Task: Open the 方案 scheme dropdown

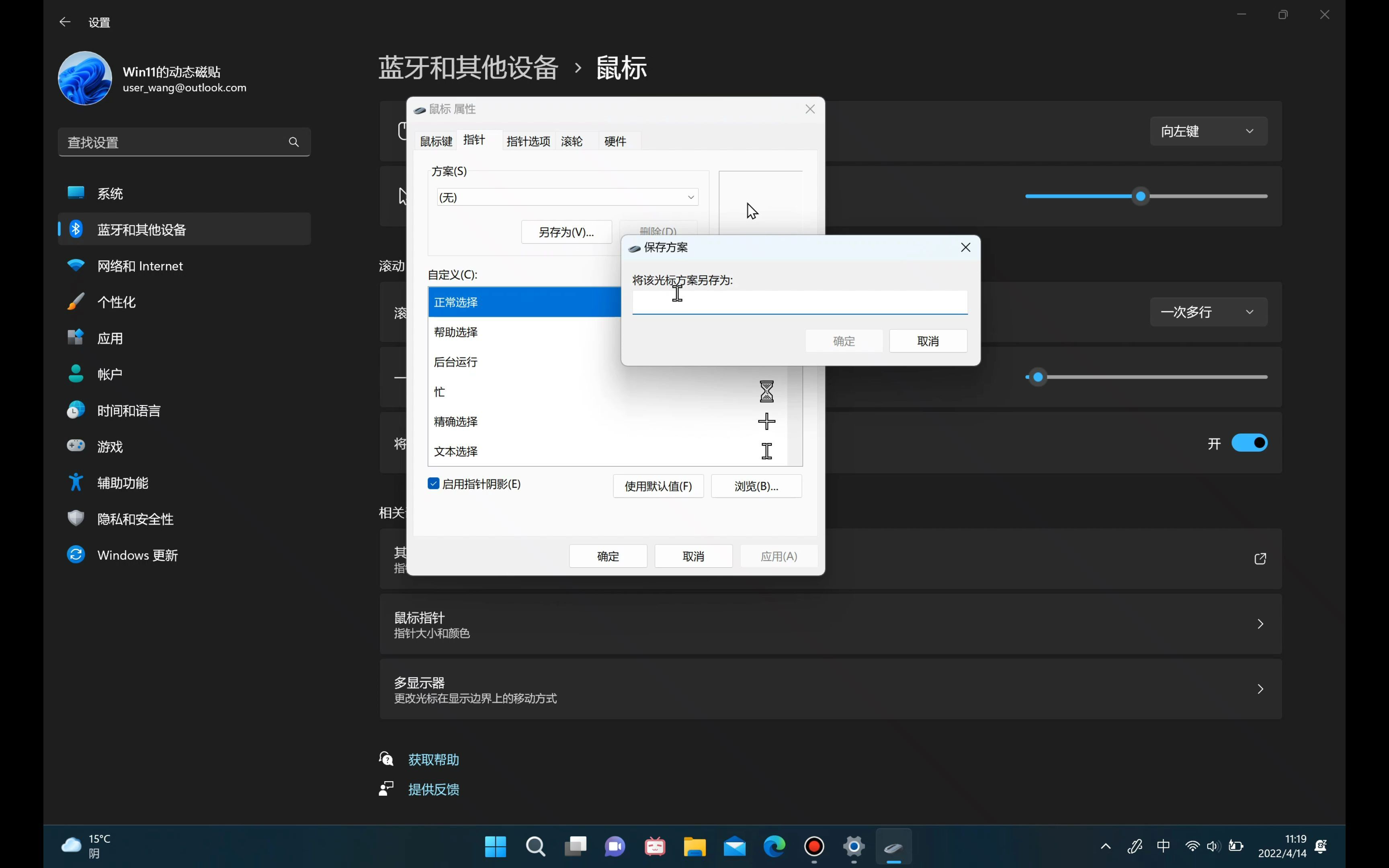Action: coord(567,197)
